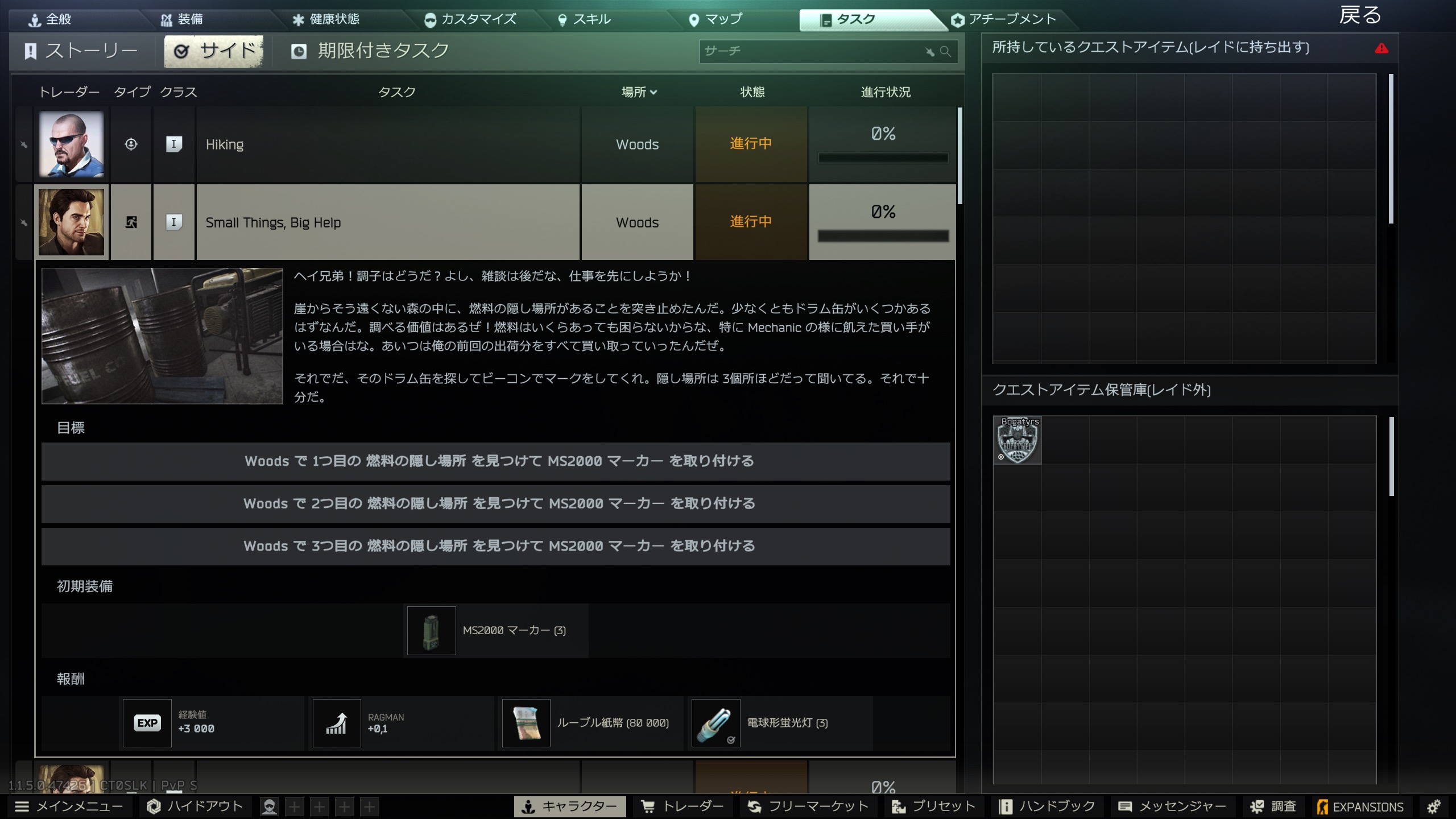Click the settings gear in bottom bar
The image size is (1456, 819).
[x=1434, y=806]
